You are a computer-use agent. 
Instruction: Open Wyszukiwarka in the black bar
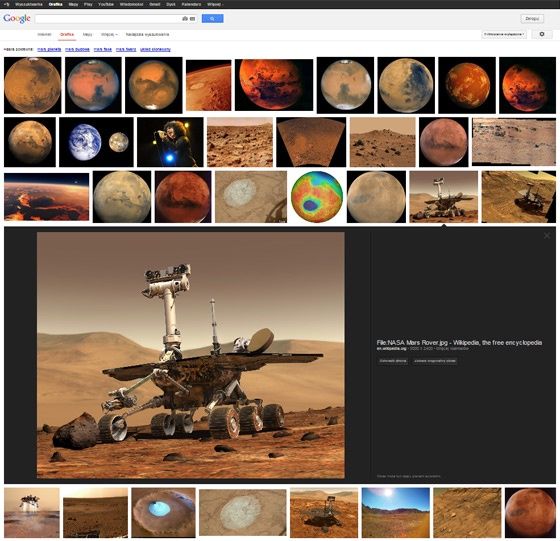pos(29,4)
